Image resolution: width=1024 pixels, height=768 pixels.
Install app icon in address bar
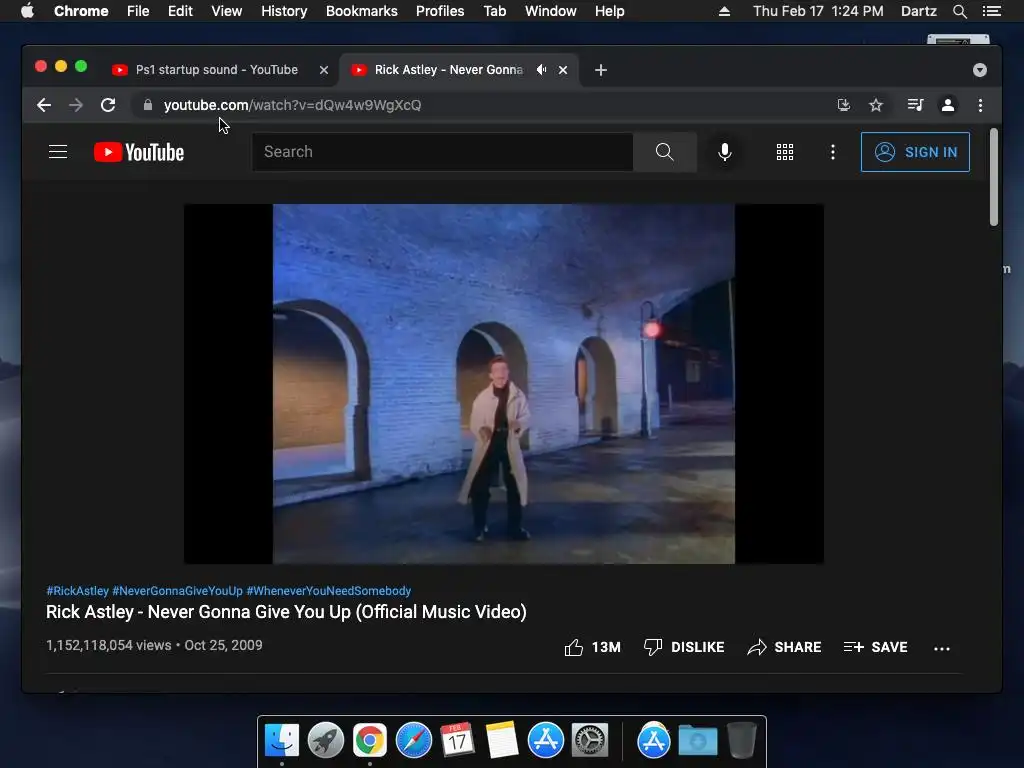click(x=844, y=105)
